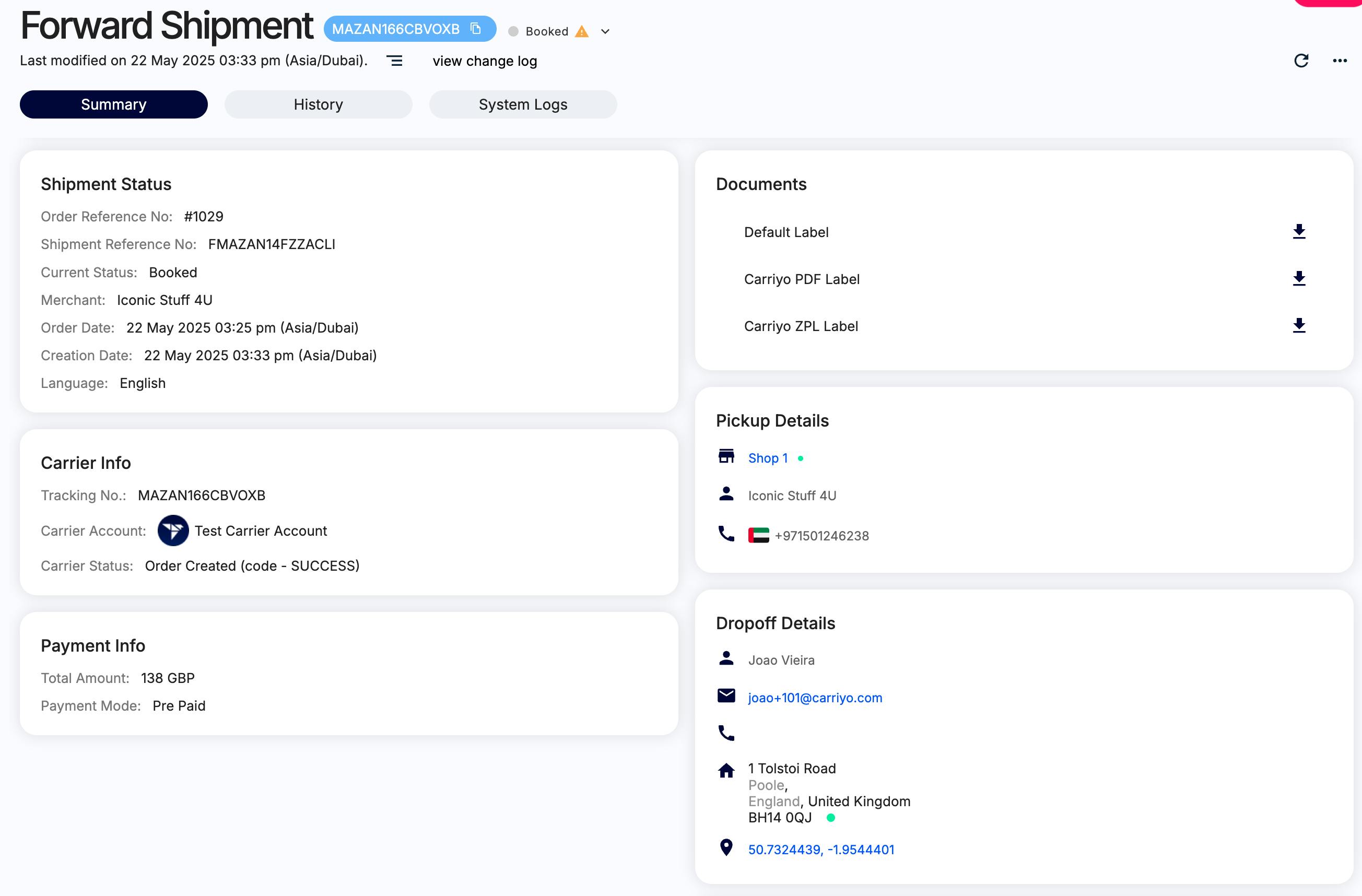Select merchant name Iconic Stuff 4U in Shipment Status
The image size is (1362, 896).
tap(165, 300)
